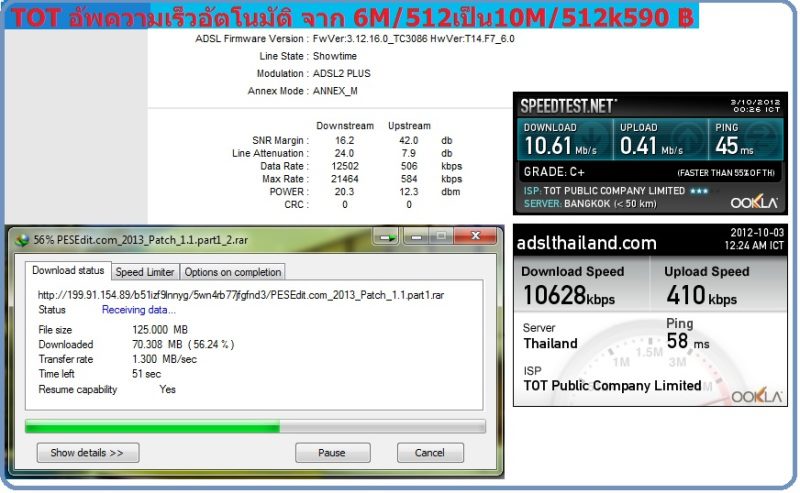Click the downstream SNR Margin 16.2
The width and height of the screenshot is (800, 493).
point(344,140)
